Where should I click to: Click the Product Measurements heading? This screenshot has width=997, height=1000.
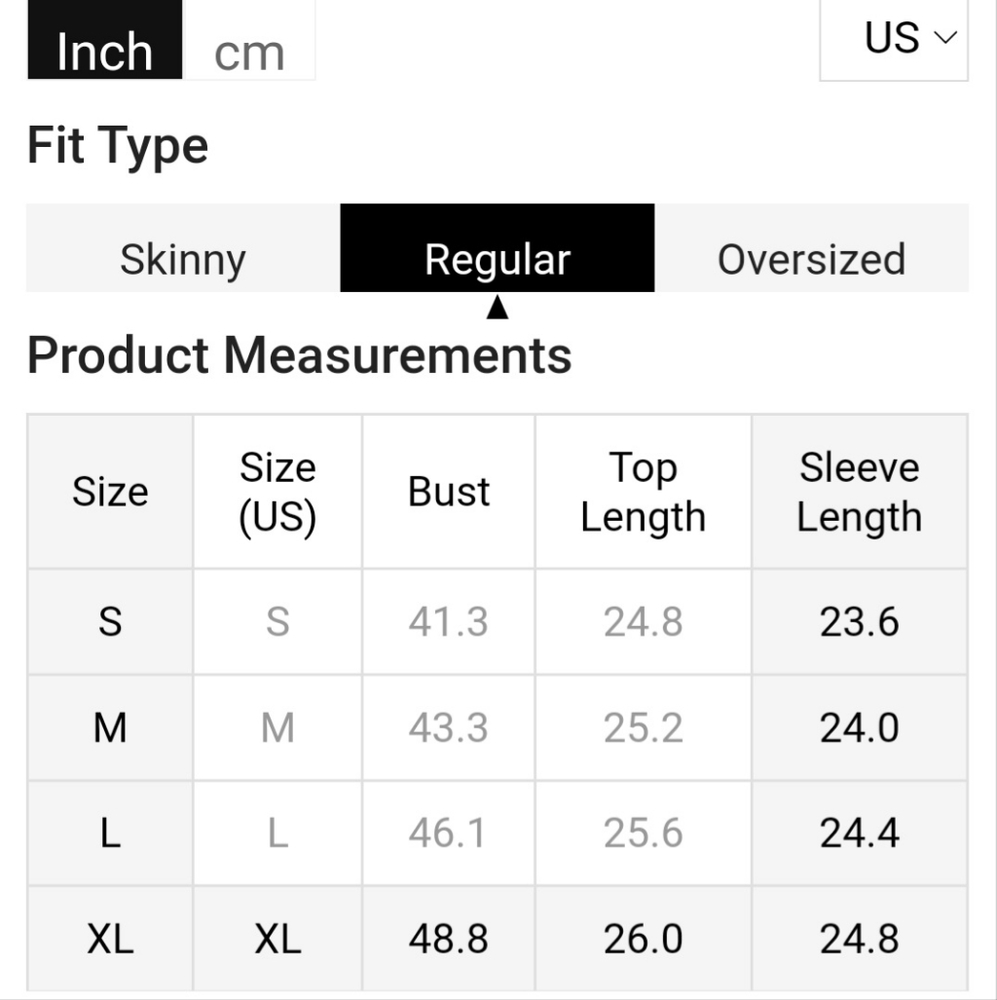click(x=299, y=355)
